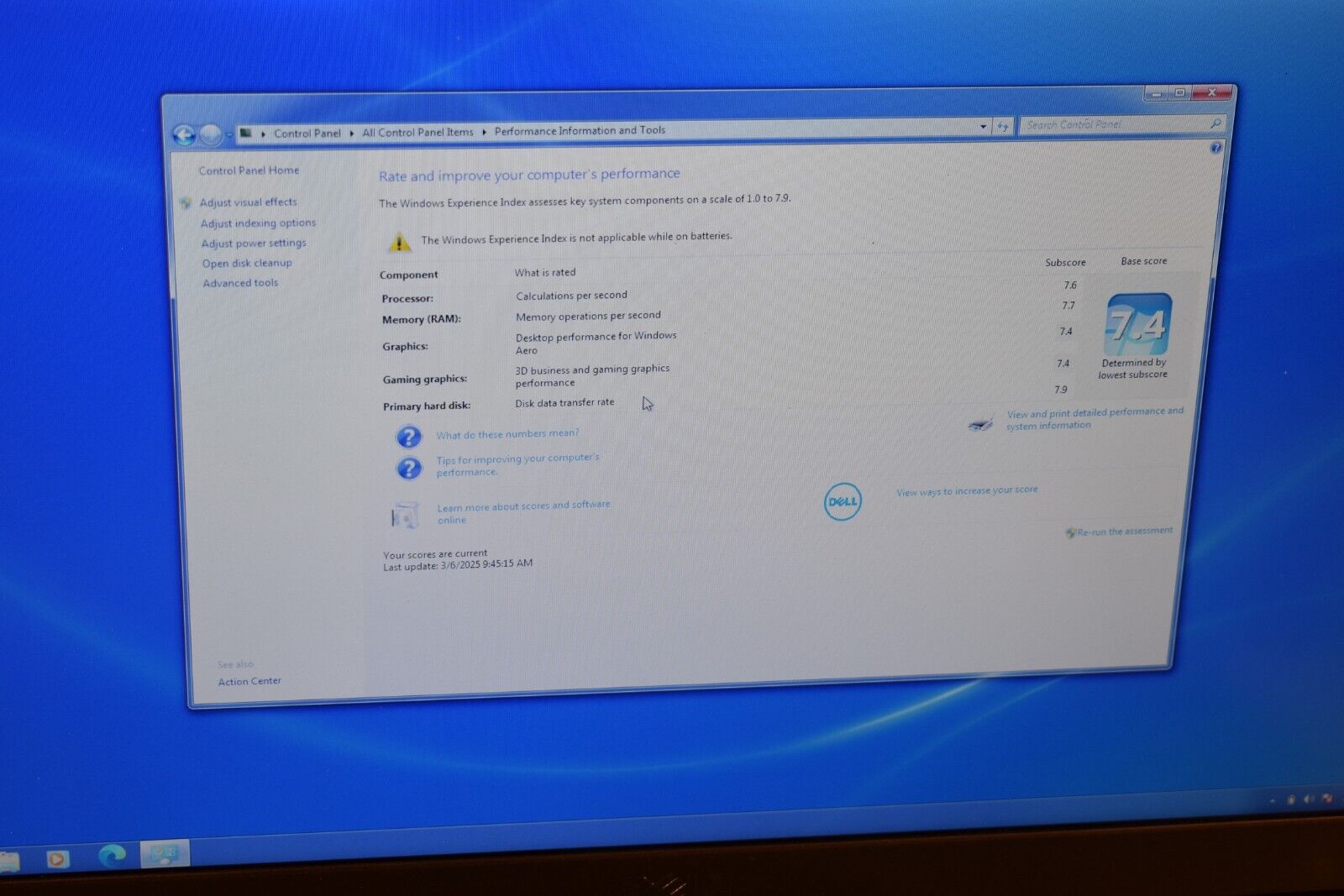Maximize the Control Panel window
Screen dimensions: 1344x896
click(x=1179, y=93)
